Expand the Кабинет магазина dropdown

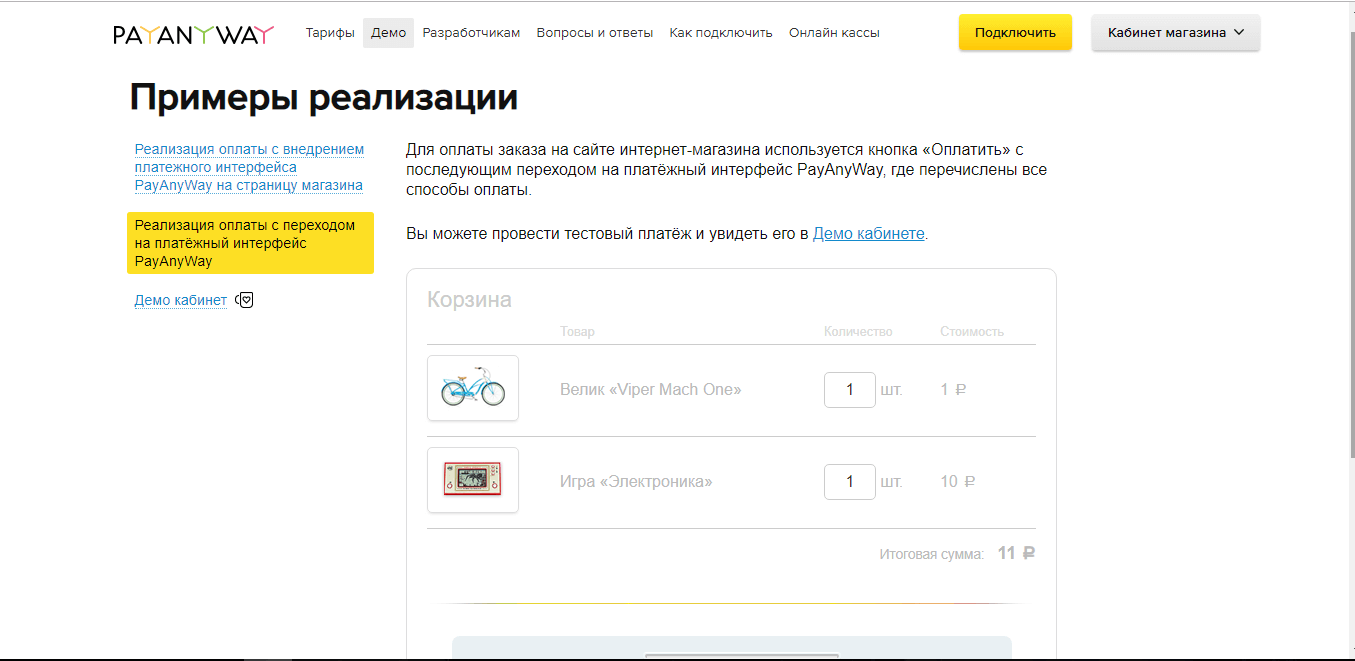tap(1175, 33)
